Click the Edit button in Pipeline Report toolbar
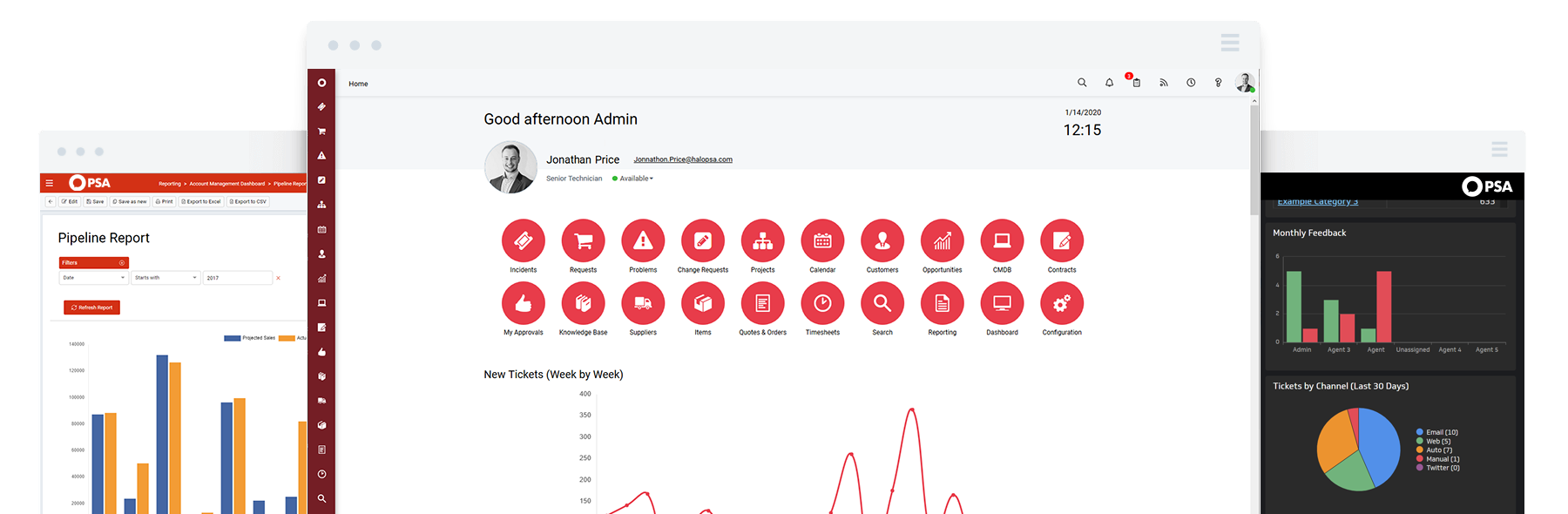Screen dimensions: 1568x514 70,201
